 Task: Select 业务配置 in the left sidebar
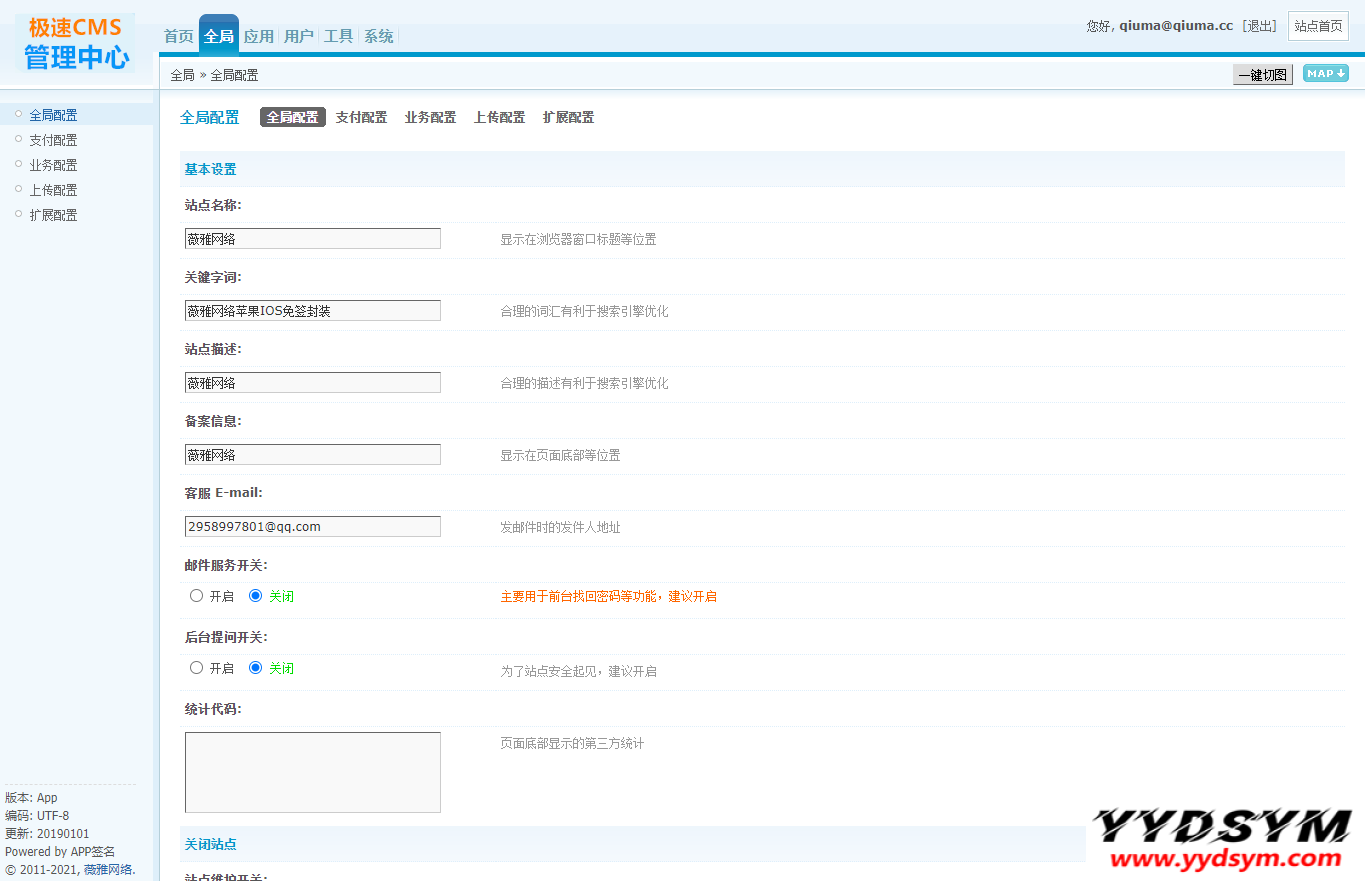click(53, 164)
